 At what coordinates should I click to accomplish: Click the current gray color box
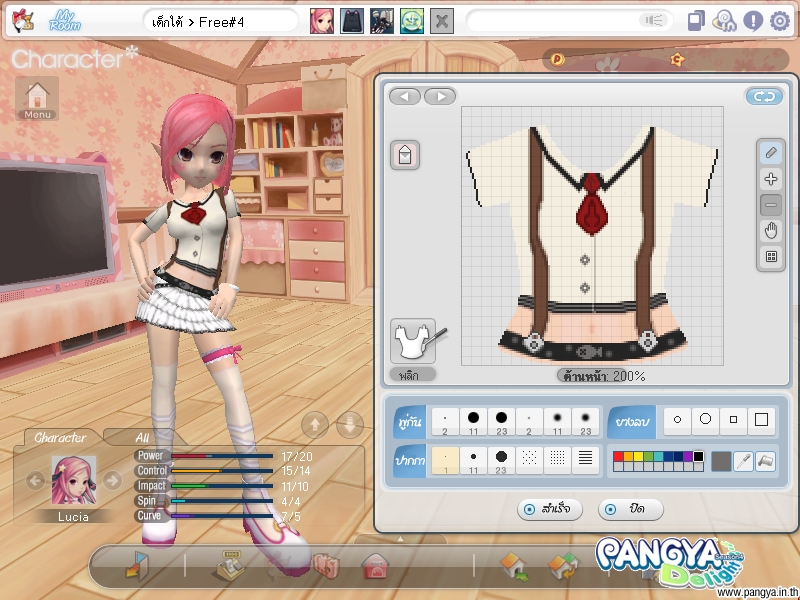pos(721,461)
